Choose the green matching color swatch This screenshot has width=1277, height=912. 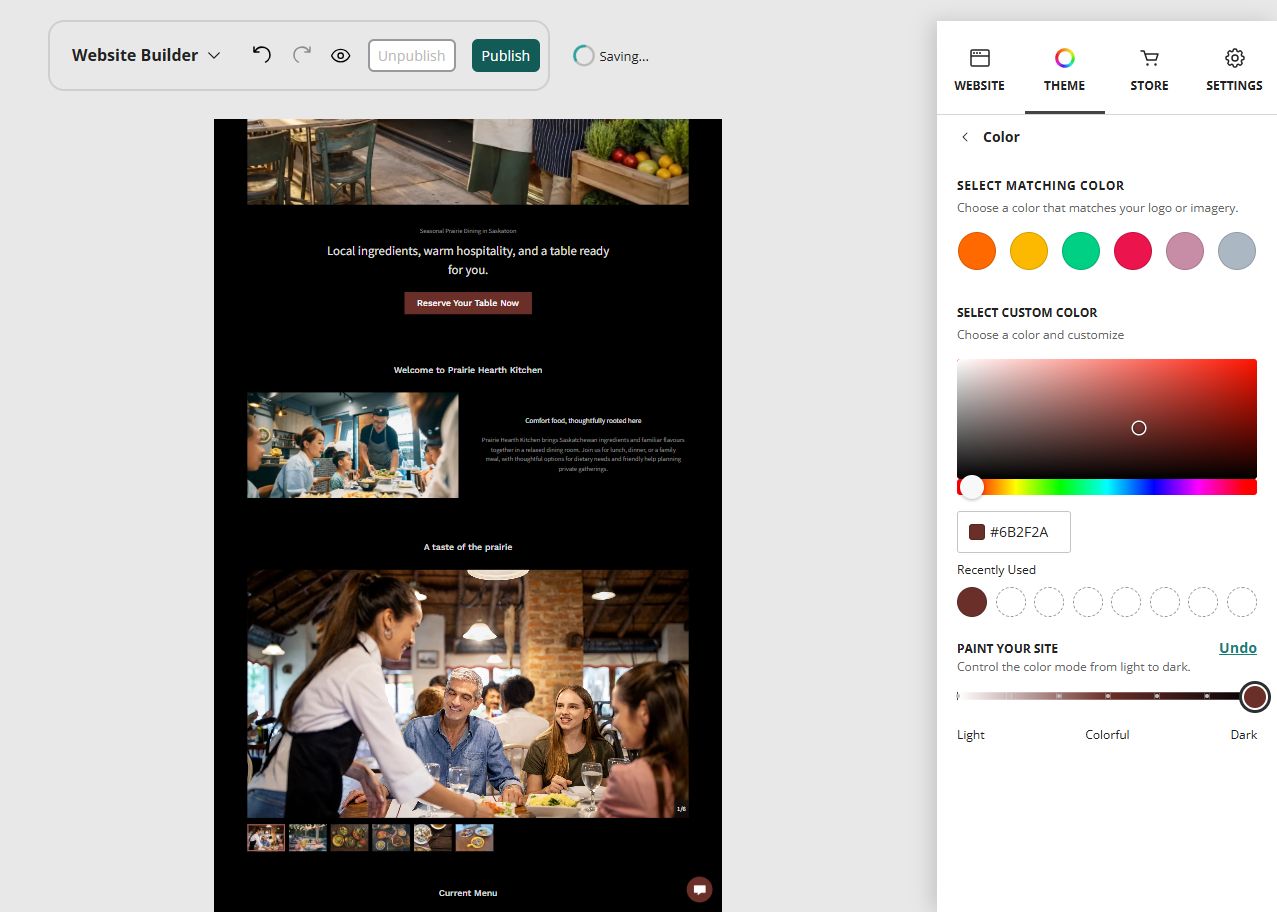pyautogui.click(x=1081, y=251)
